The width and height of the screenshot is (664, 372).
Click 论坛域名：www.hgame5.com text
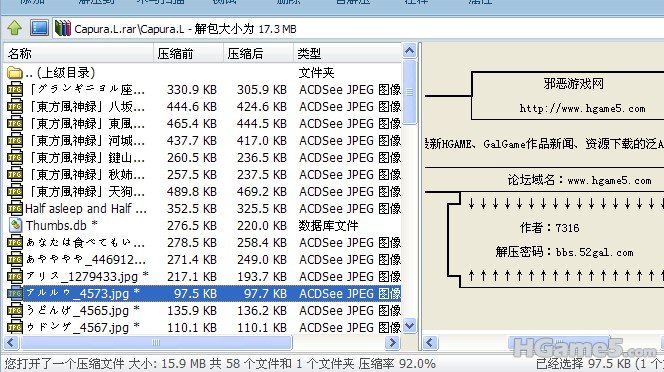[579, 180]
